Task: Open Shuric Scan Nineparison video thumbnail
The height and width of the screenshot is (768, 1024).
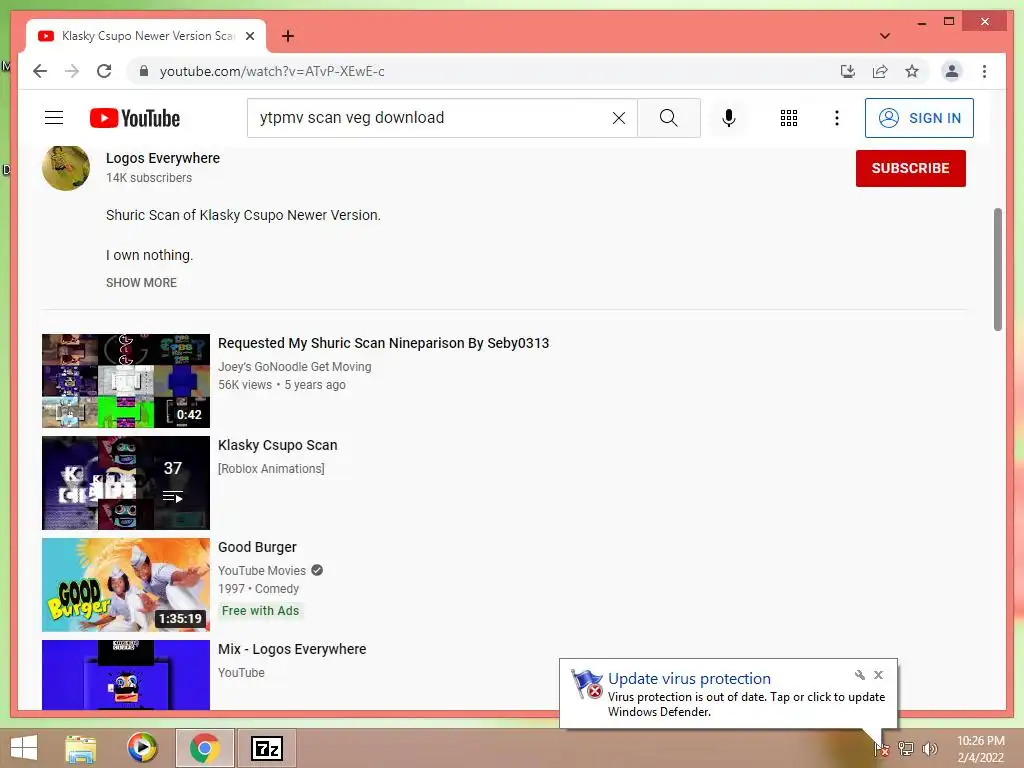Action: click(126, 381)
